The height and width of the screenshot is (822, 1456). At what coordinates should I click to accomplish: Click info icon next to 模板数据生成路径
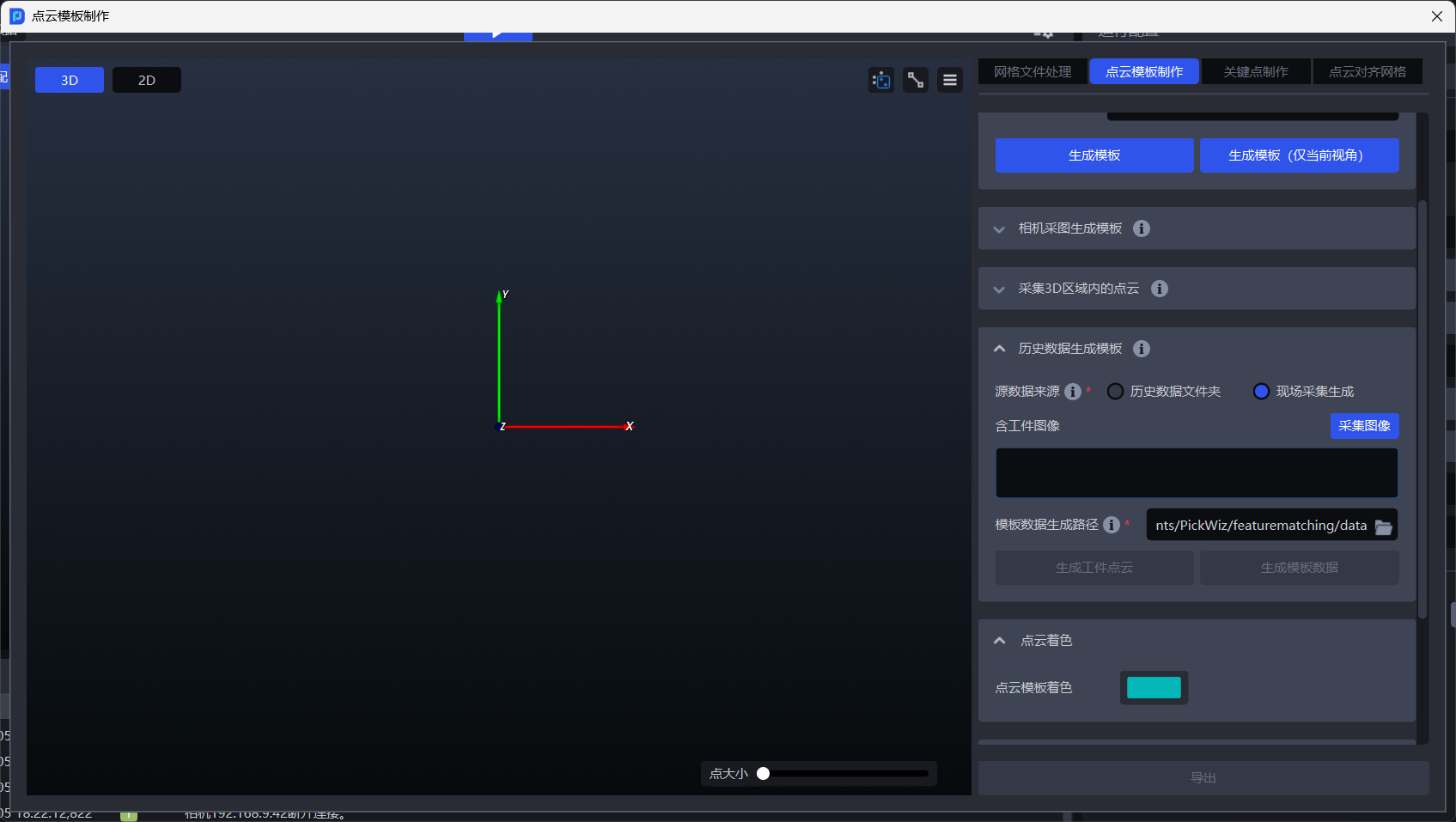click(1112, 525)
